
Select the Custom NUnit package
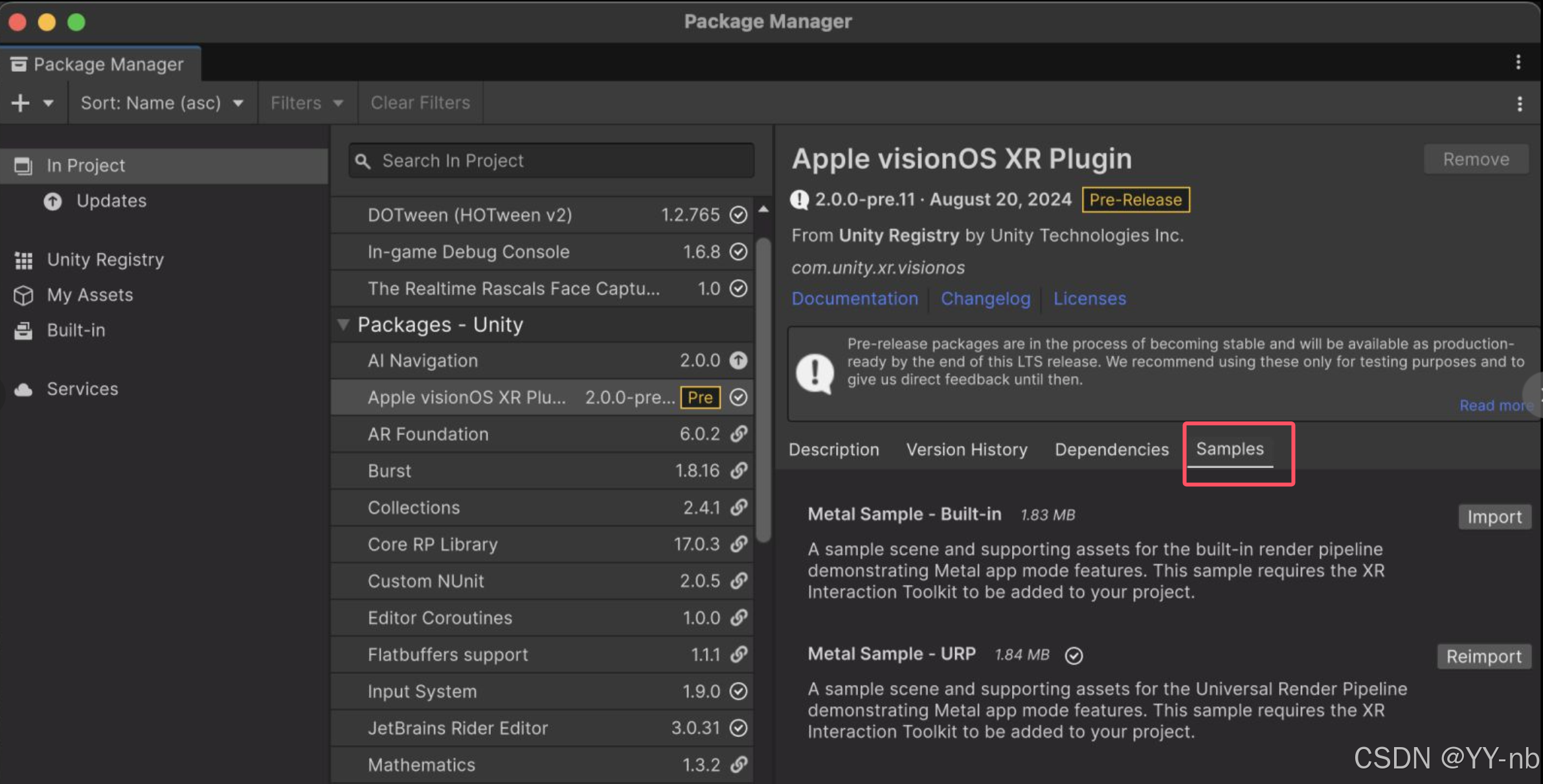543,581
